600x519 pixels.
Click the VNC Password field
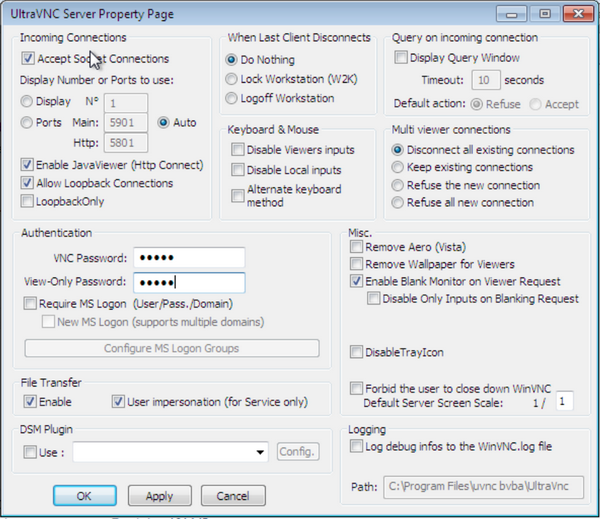click(189, 258)
